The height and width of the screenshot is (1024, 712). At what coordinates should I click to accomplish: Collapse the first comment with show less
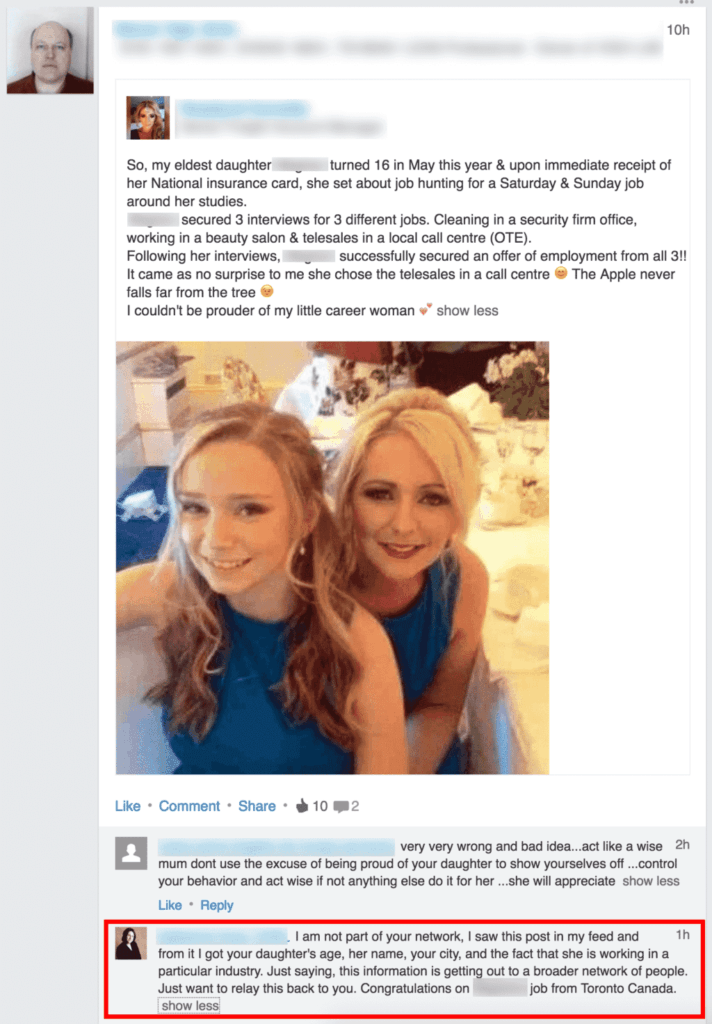[x=651, y=882]
